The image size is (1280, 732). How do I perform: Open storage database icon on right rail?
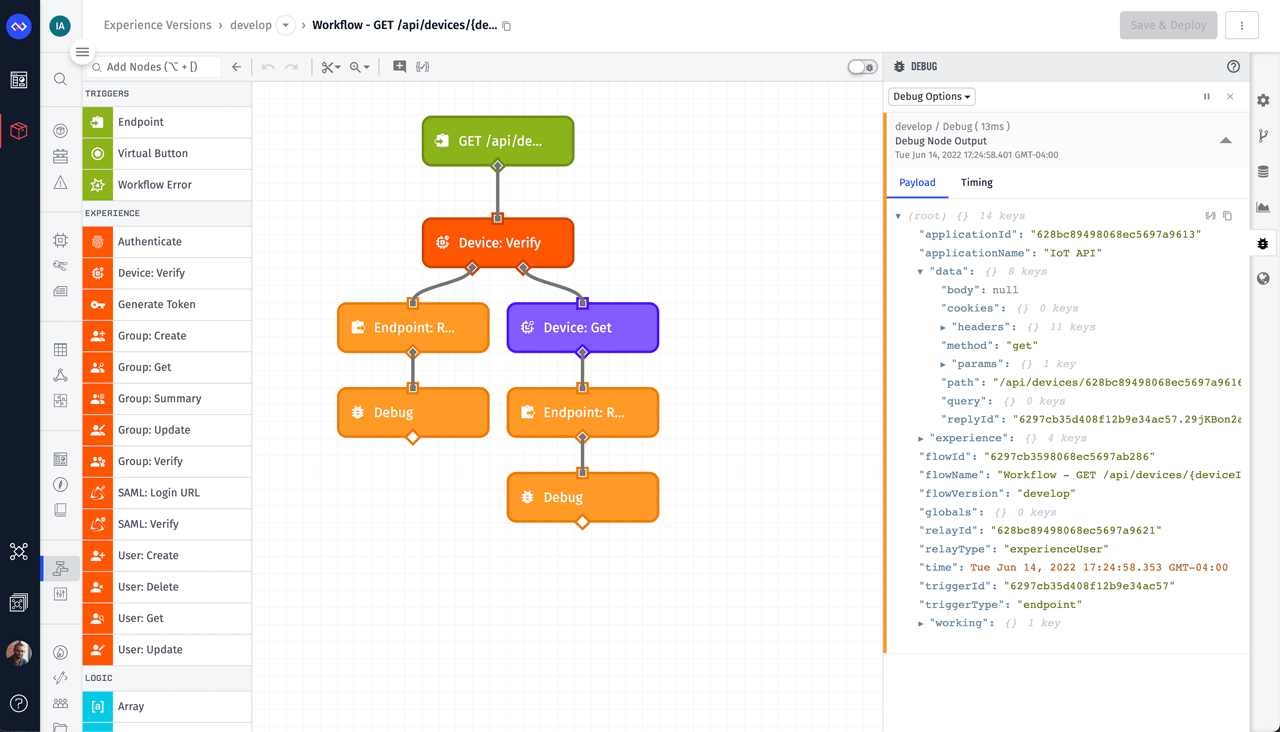pyautogui.click(x=1264, y=172)
